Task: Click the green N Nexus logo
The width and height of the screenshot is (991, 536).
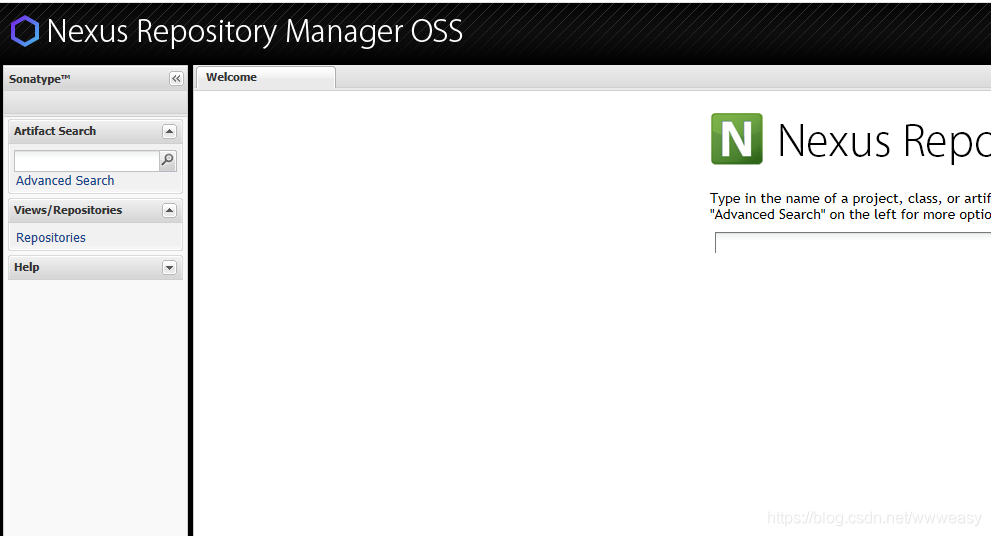Action: point(736,139)
